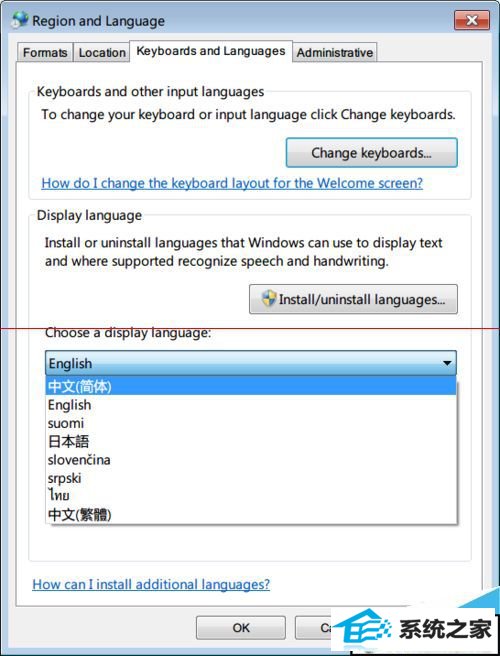Select the Keyboards and Languages tab

210,51
